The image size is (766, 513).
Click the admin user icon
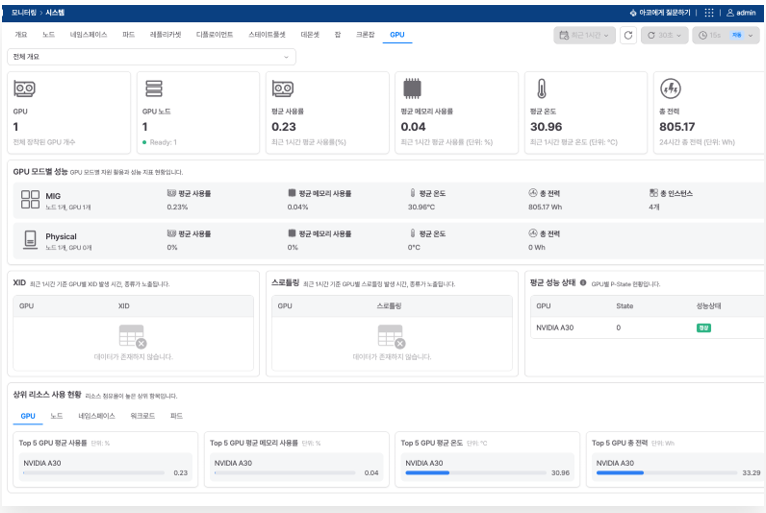[730, 13]
